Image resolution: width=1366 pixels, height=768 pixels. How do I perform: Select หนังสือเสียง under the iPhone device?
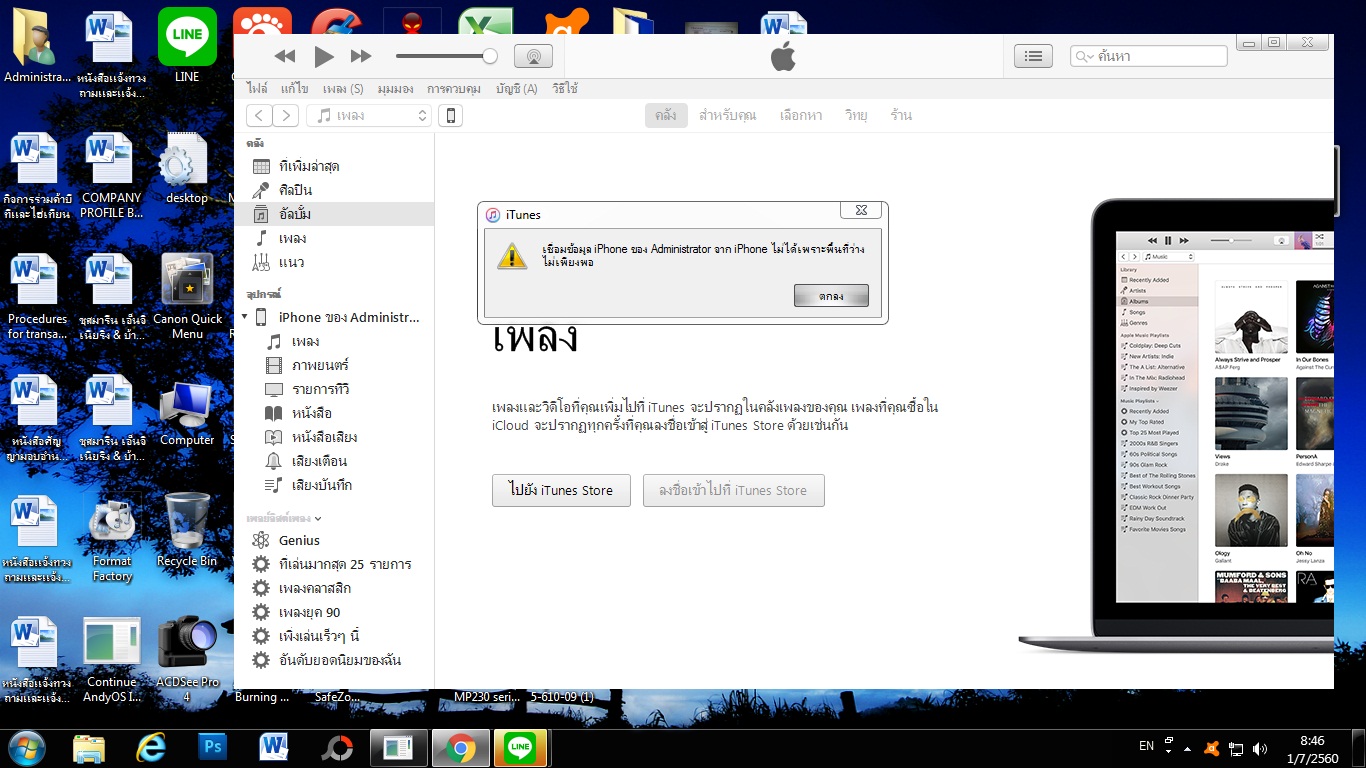point(335,437)
